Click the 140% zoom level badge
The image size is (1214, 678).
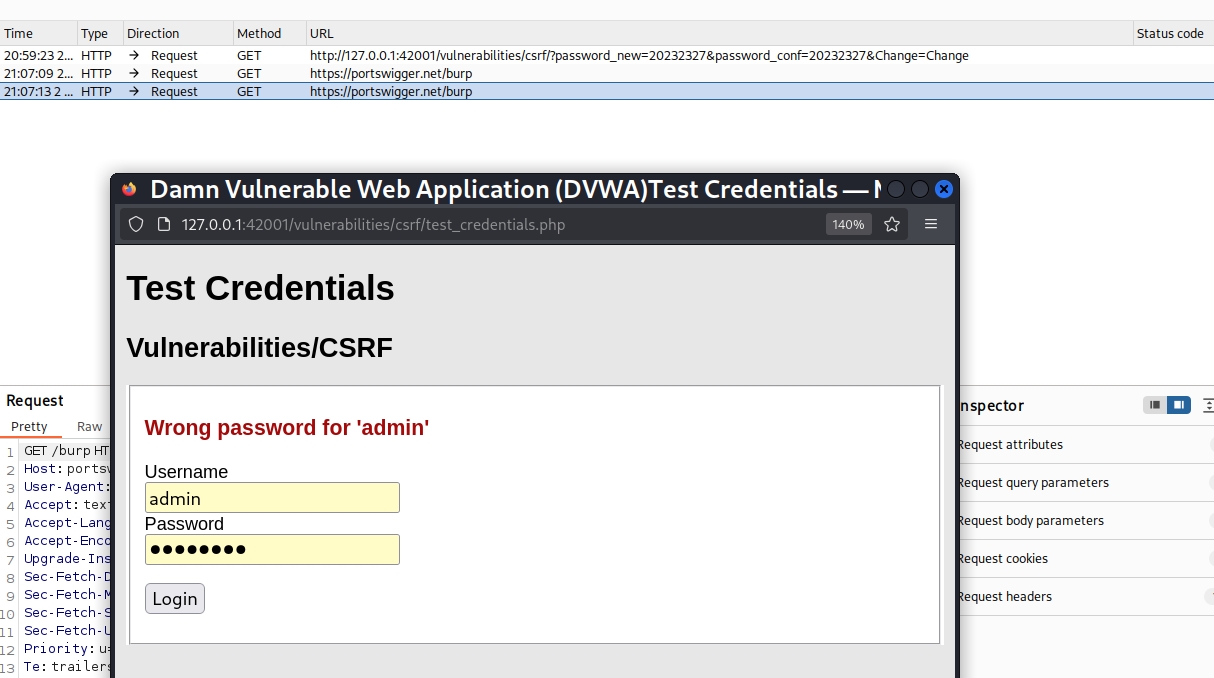pos(848,224)
